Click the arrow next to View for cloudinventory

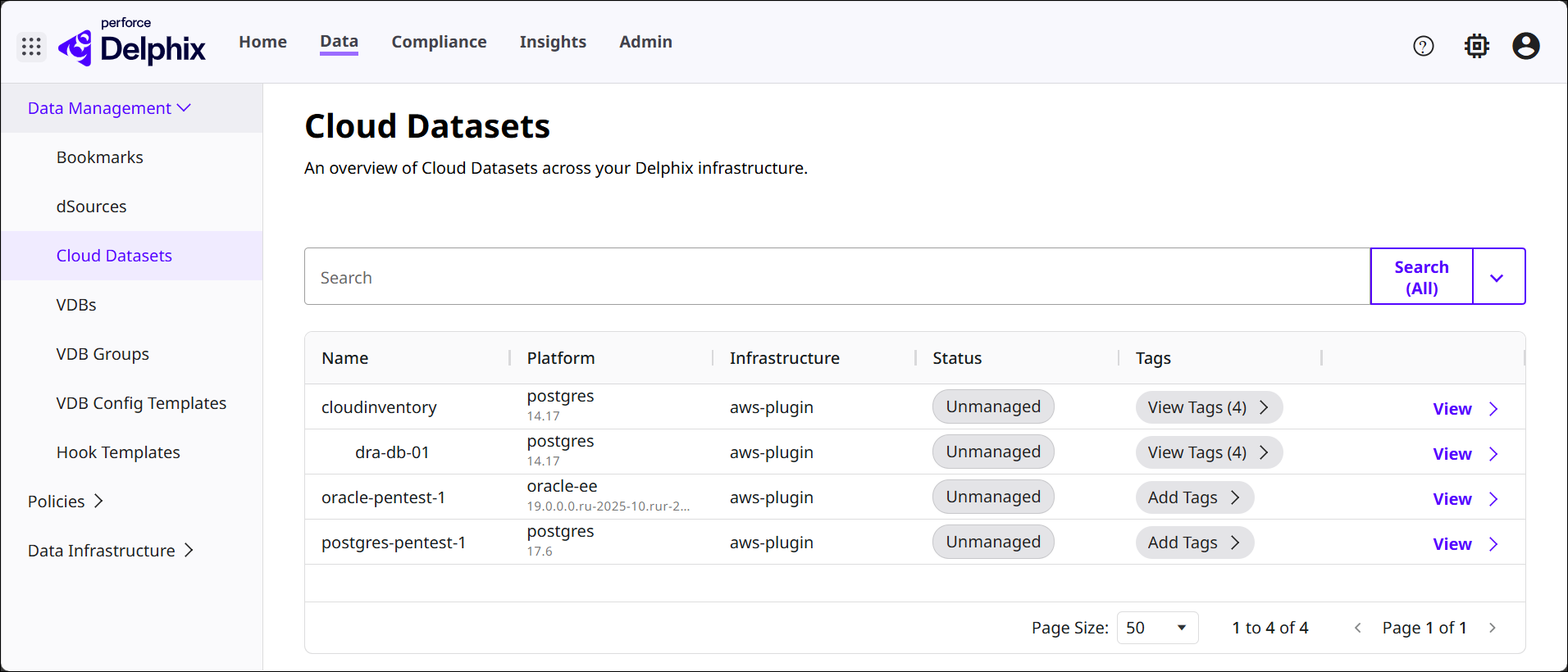(x=1493, y=409)
